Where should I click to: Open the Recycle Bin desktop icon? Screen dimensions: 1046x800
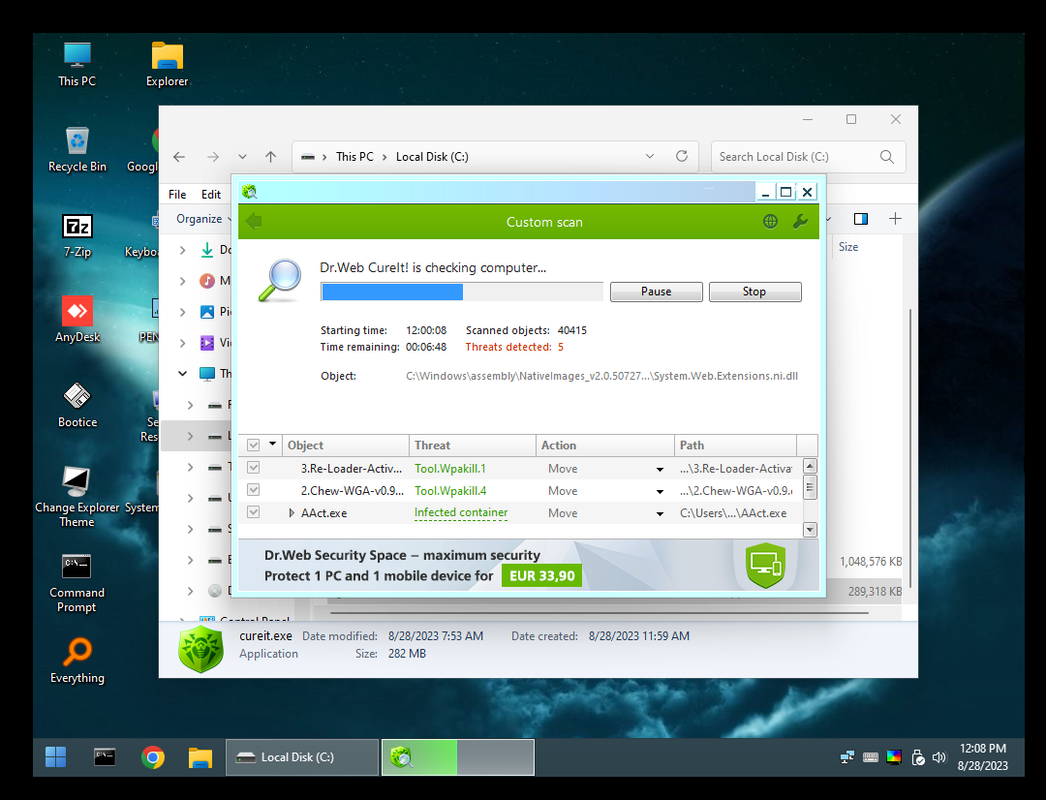click(x=77, y=149)
